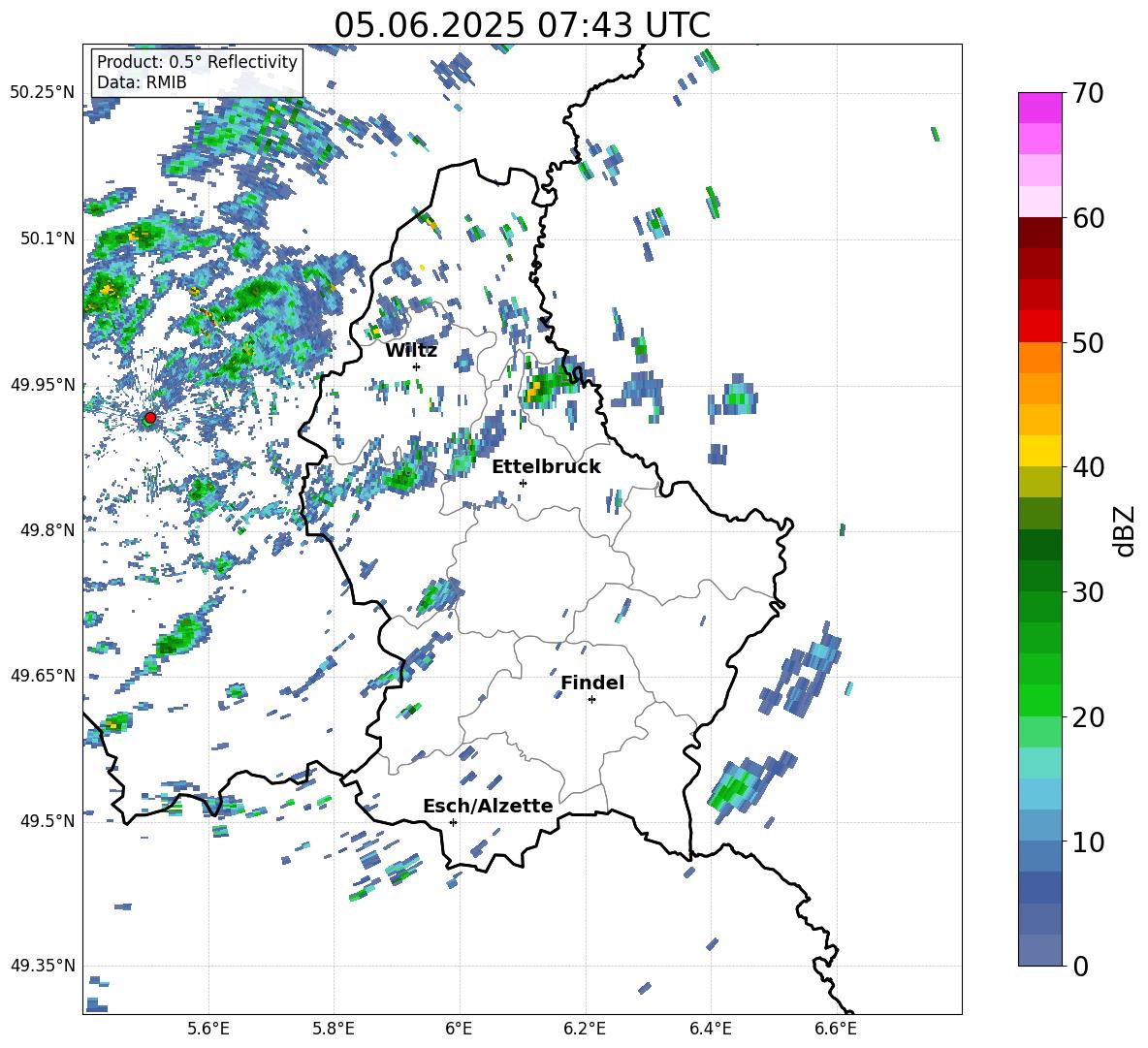Image resolution: width=1148 pixels, height=1048 pixels.
Task: Pick the bottom slate-blue colorbar segment
Action: pyautogui.click(x=1040, y=951)
